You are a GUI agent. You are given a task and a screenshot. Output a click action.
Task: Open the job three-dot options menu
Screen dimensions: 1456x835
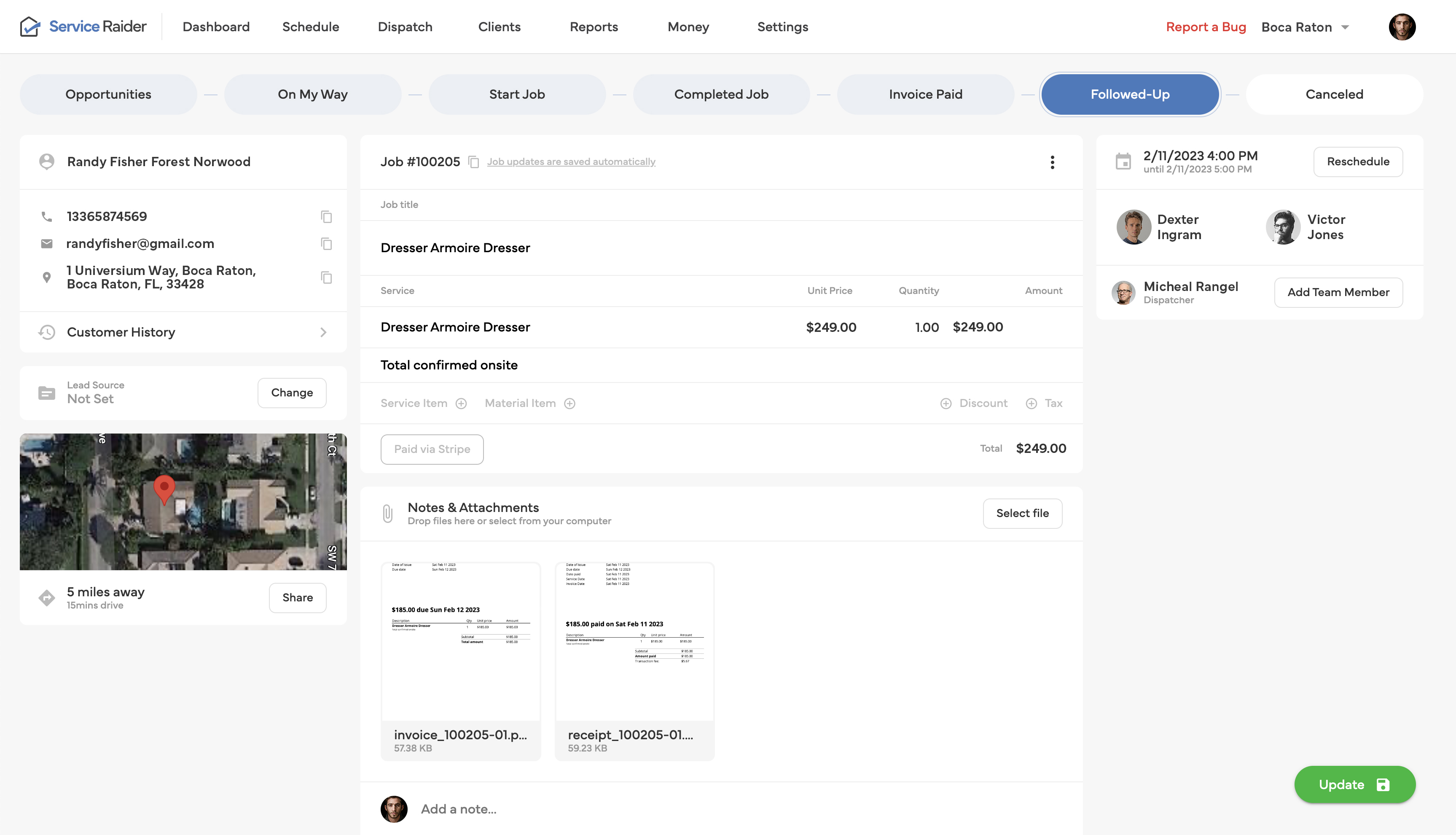coord(1052,162)
